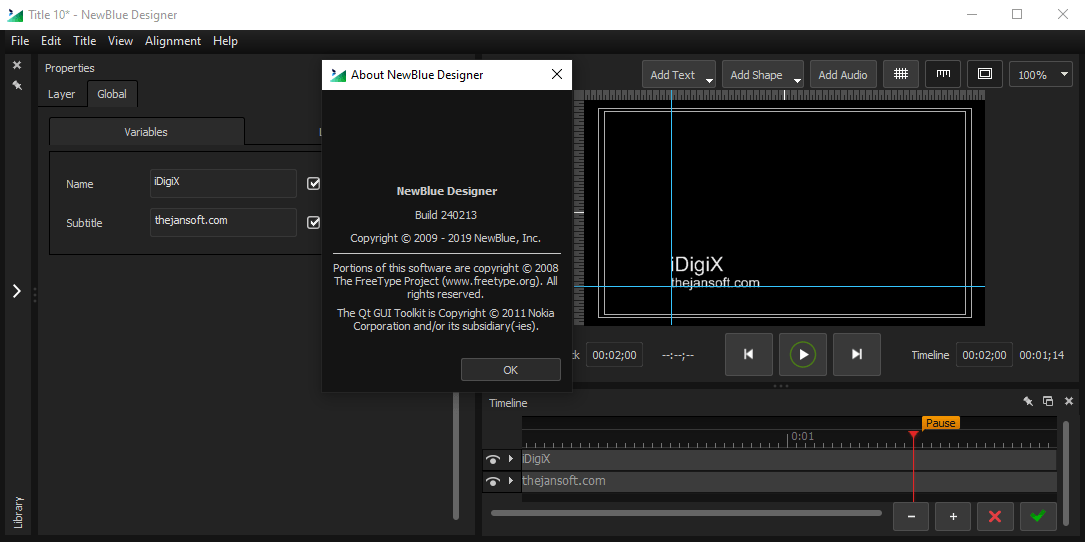Click the Properties panel vertical scrollbar
Screen dimensions: 1085x542
[x=456, y=456]
